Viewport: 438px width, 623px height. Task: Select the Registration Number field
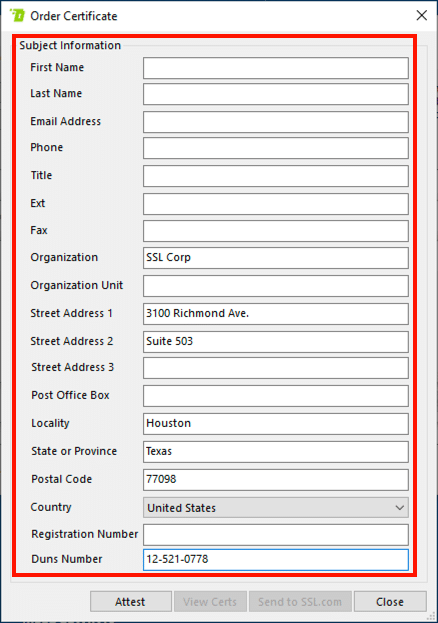[275, 534]
